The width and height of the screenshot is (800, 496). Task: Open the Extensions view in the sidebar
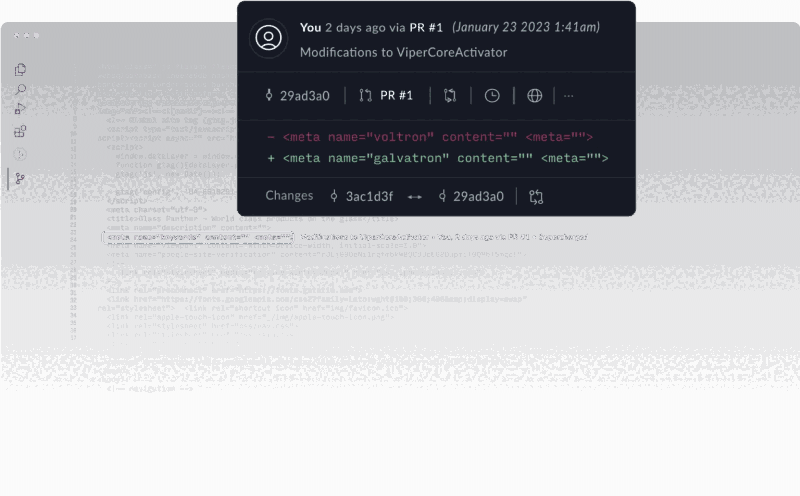pyautogui.click(x=20, y=132)
